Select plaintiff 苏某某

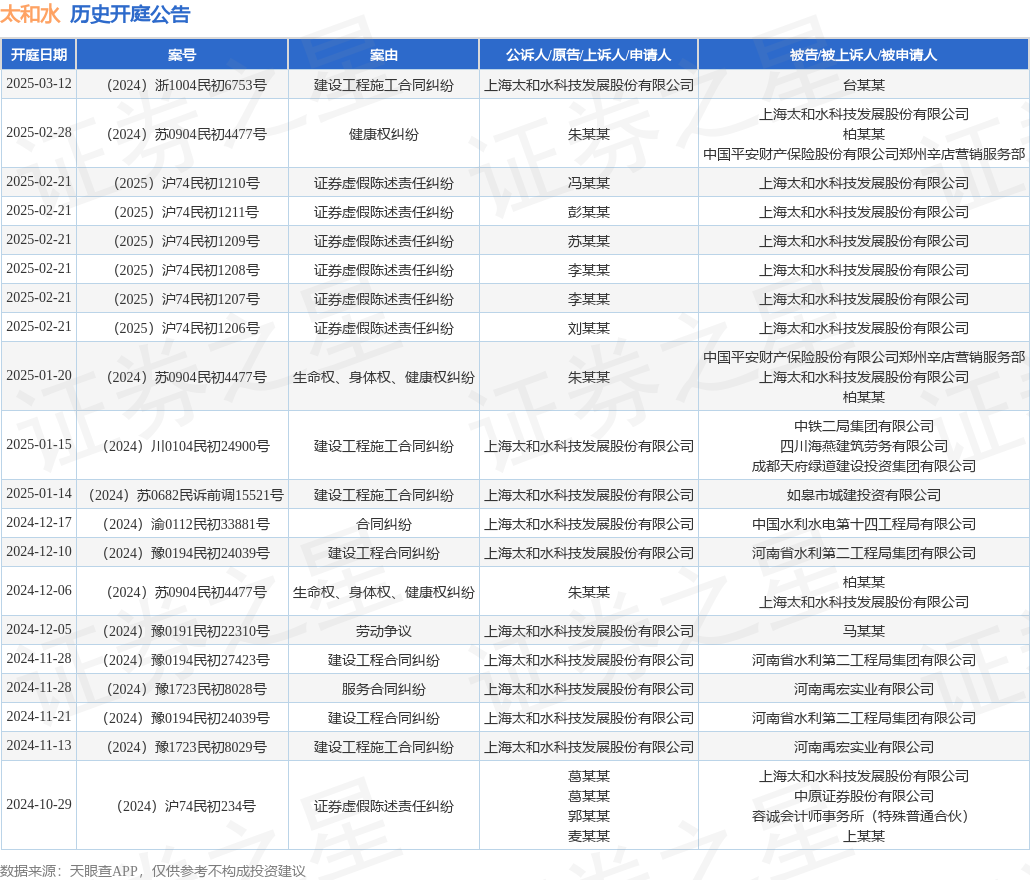point(589,241)
